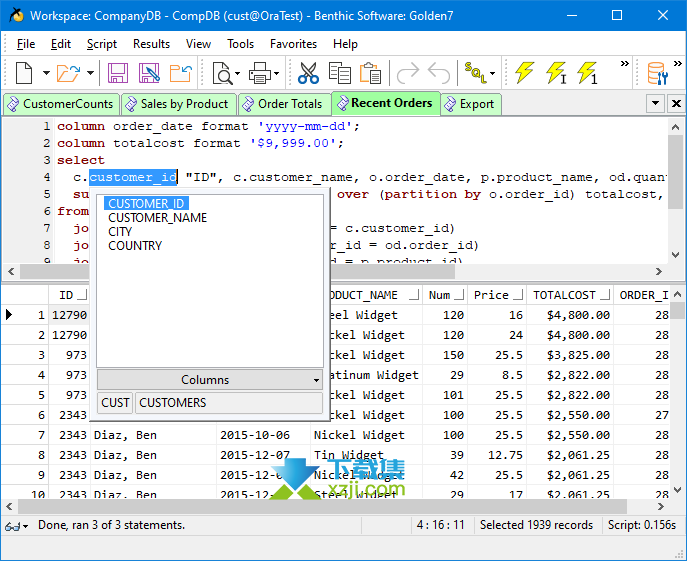Screen dimensions: 687x561
Task: Click the Print Preview magnifier icon
Action: (223, 73)
